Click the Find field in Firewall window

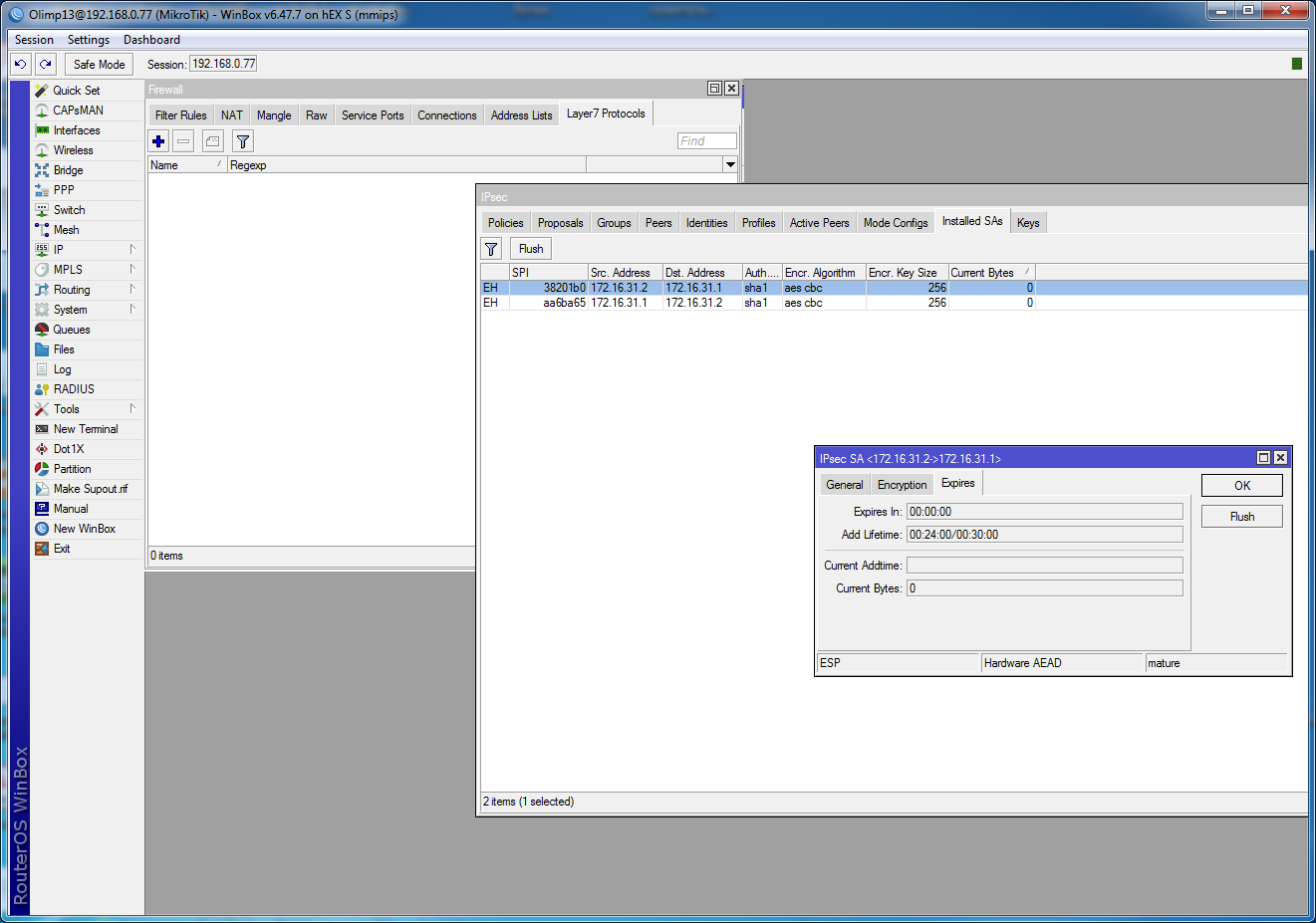click(x=707, y=141)
